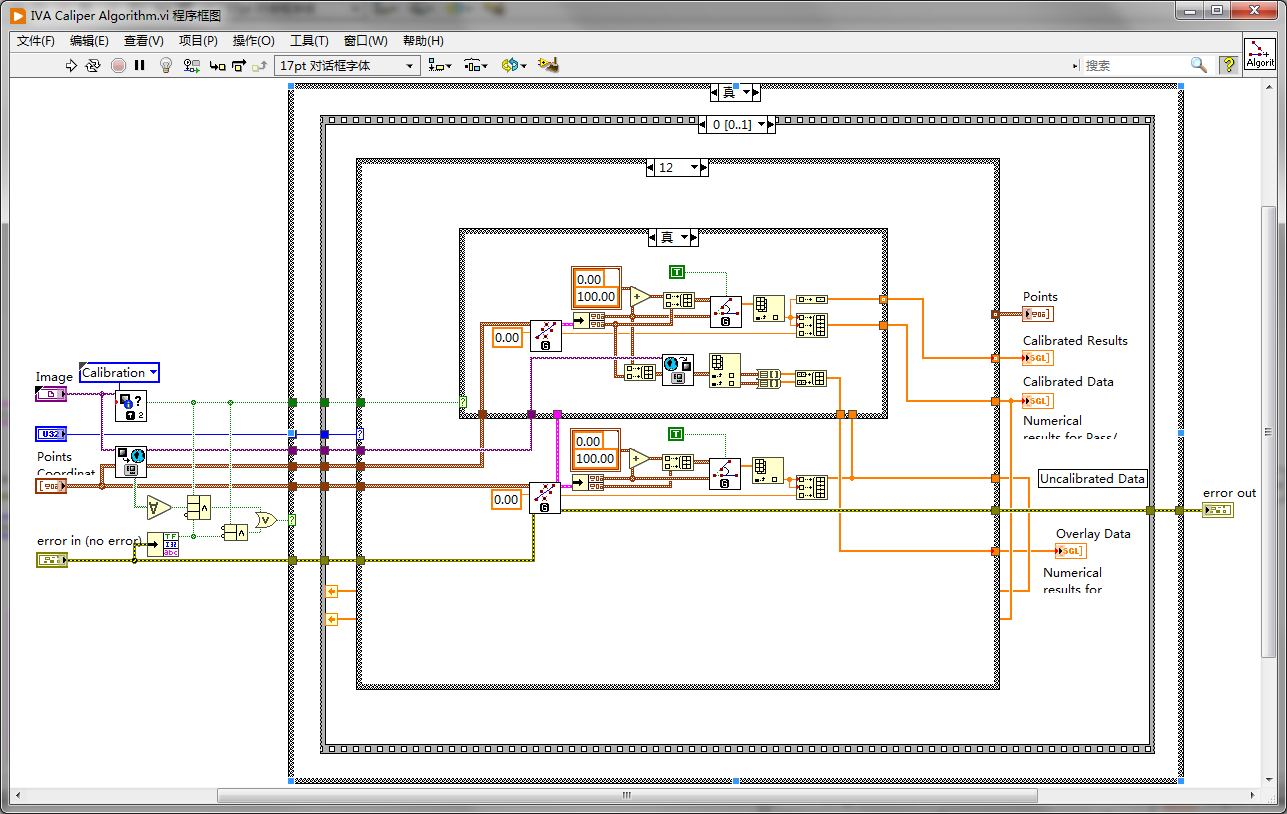Click the upper line-fit geometry VI node
Screen dimensions: 1287x814
(x=545, y=336)
